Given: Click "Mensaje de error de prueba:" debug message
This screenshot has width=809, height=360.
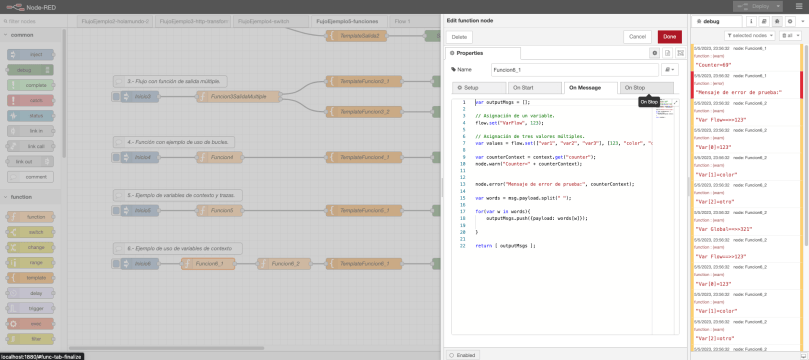Looking at the screenshot, I should pos(739,92).
